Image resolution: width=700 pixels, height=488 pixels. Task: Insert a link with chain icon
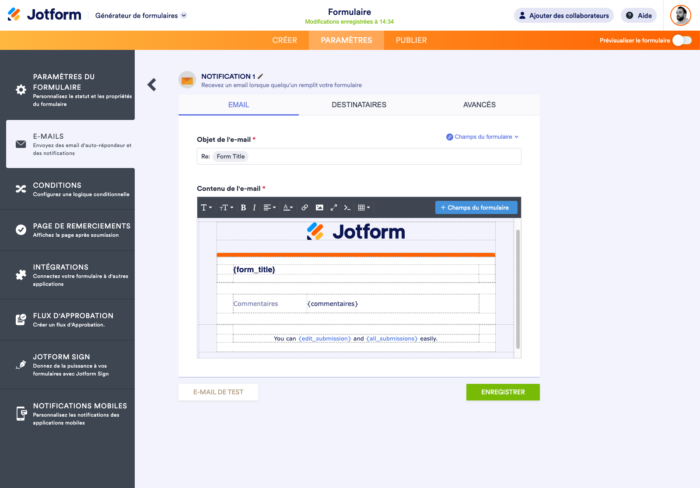(x=304, y=208)
